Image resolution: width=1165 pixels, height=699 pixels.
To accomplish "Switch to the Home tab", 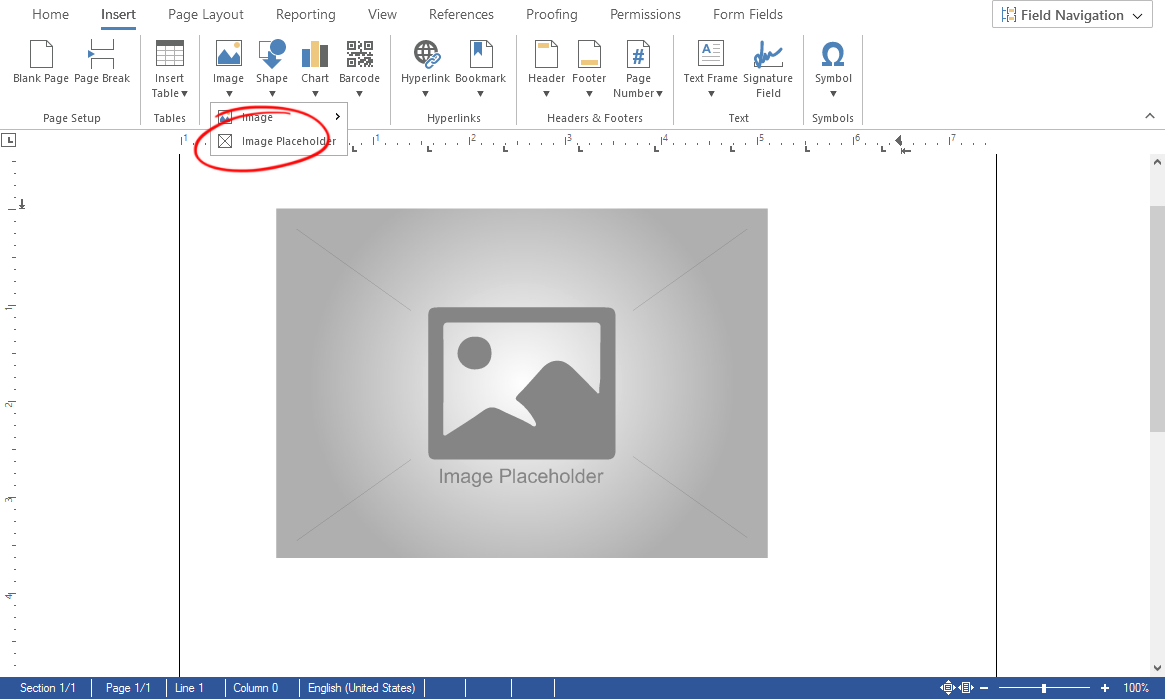I will [51, 14].
